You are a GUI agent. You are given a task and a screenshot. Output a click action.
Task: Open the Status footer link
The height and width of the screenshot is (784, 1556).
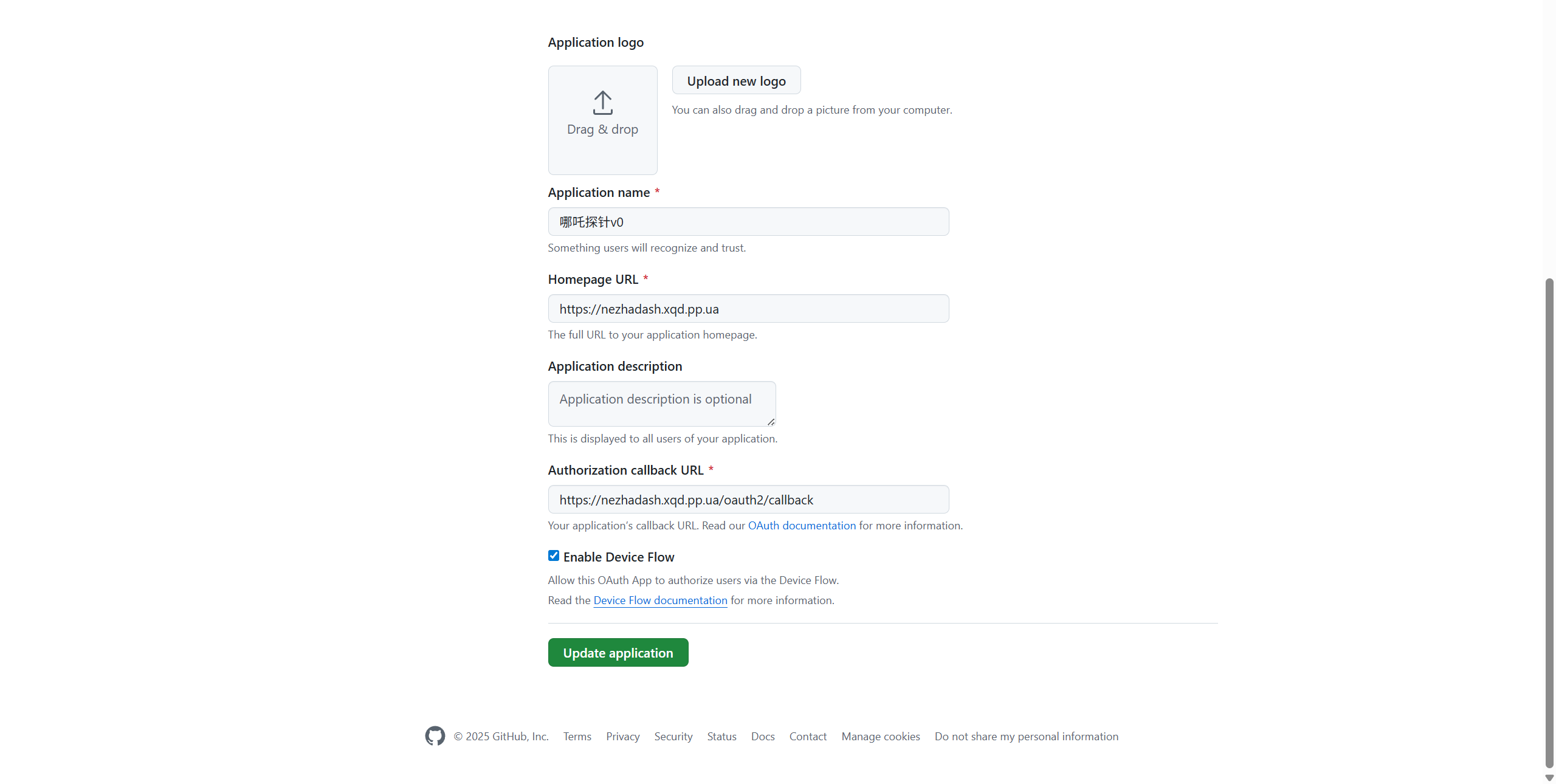(721, 737)
